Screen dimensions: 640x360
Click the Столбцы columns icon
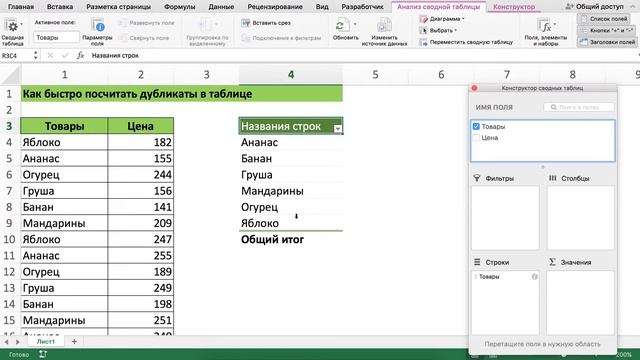click(x=553, y=178)
